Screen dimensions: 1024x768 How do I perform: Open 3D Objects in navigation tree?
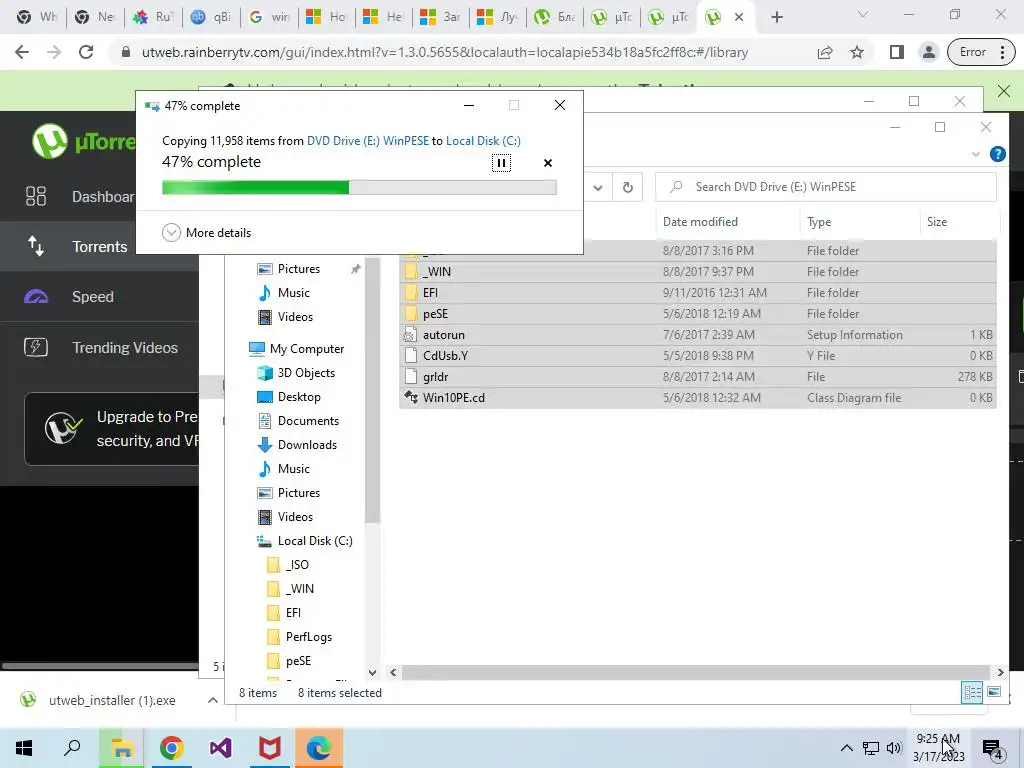click(x=296, y=373)
